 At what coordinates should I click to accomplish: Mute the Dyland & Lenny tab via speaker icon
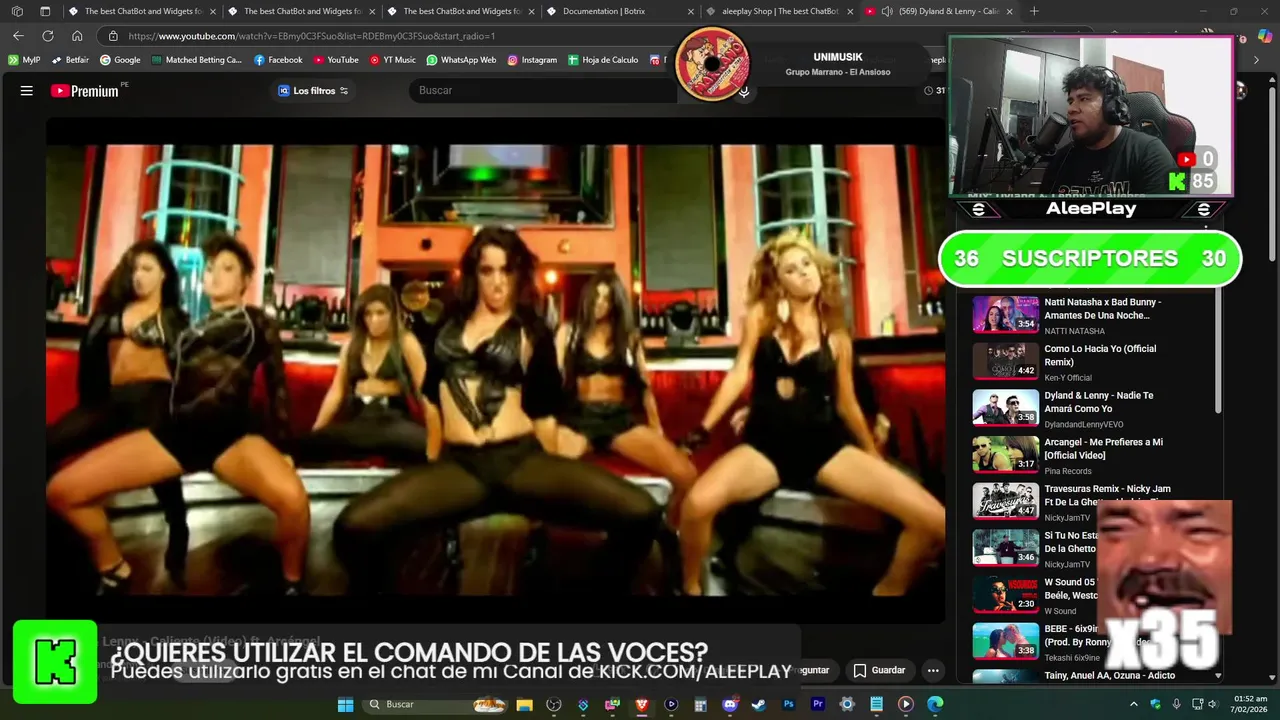click(x=887, y=11)
